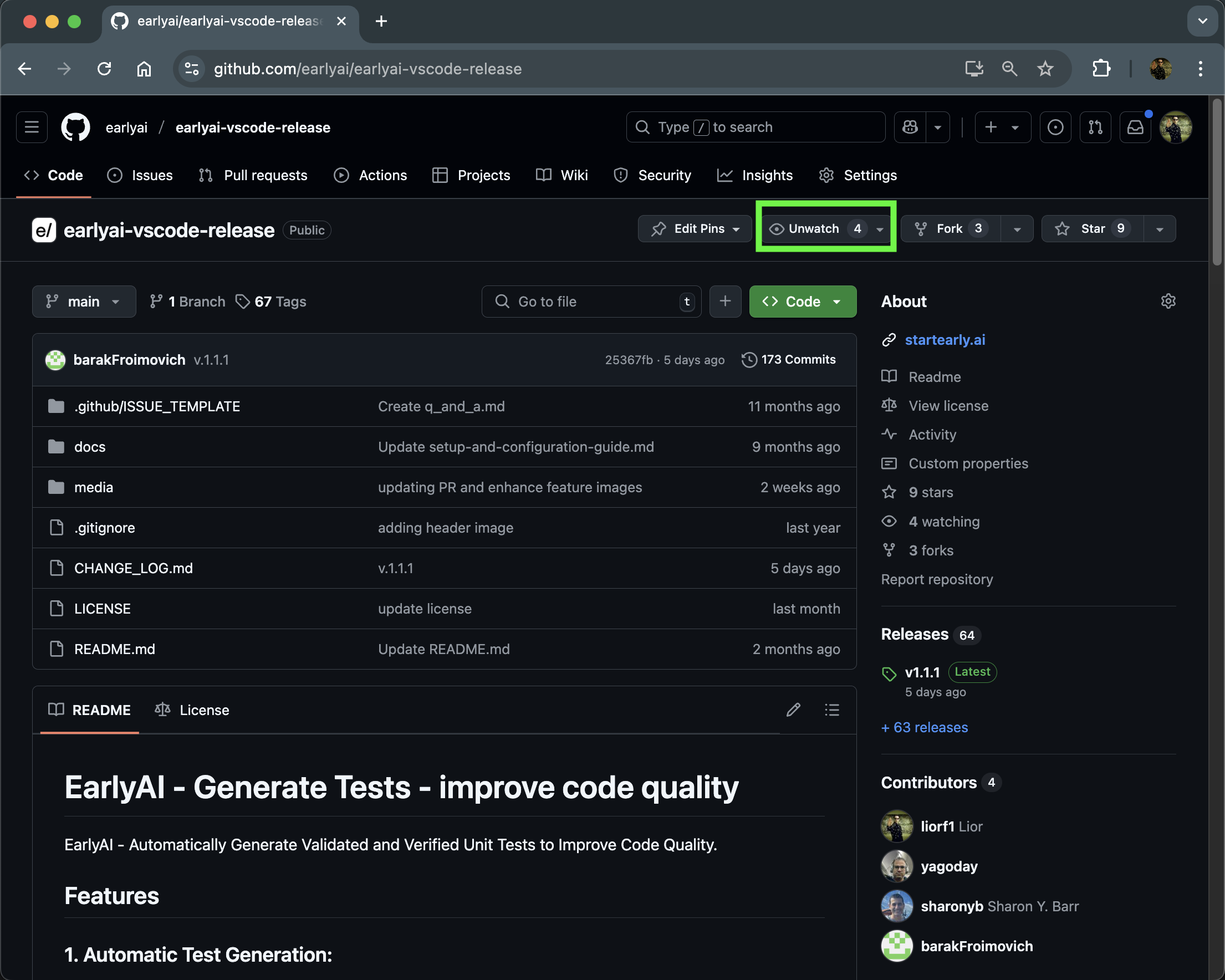Open About section settings gear

click(x=1167, y=301)
